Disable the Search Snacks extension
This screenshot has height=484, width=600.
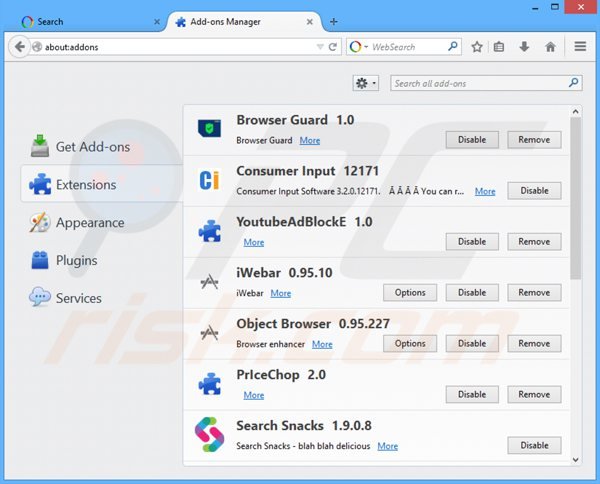click(534, 445)
